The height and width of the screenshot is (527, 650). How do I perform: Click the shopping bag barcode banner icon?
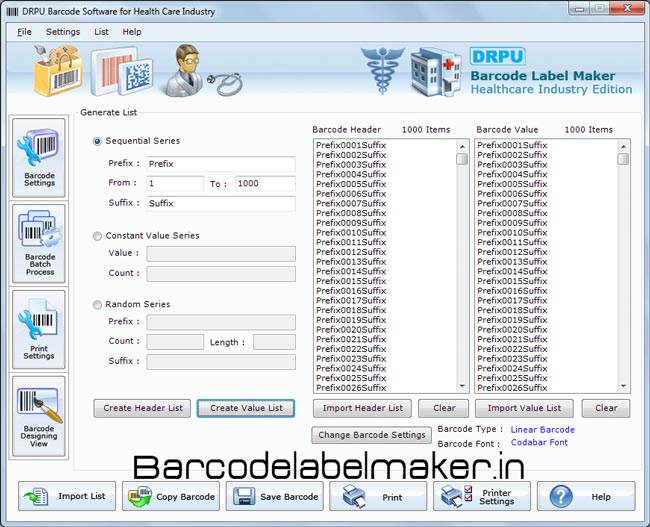pos(57,70)
